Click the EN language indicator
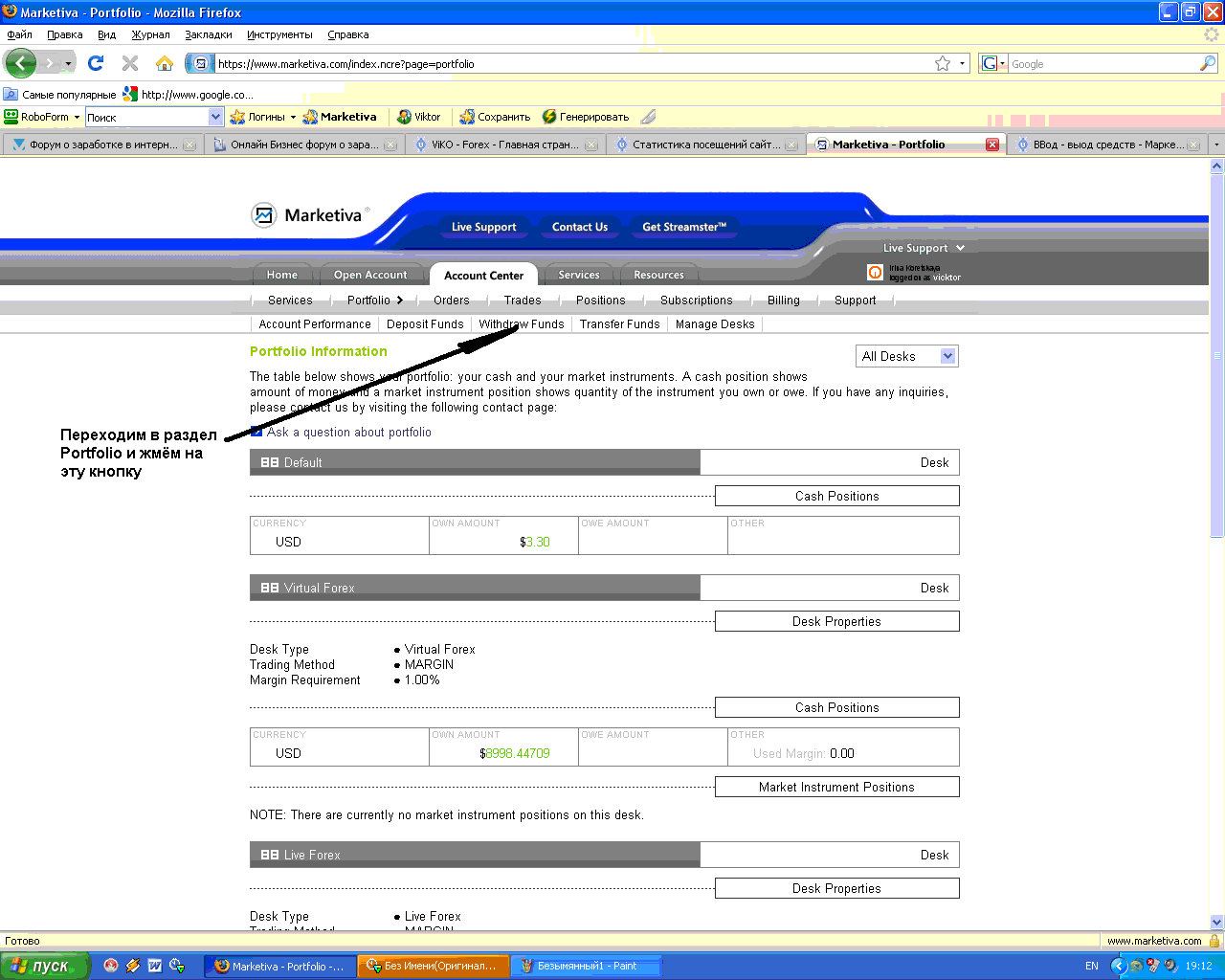 [1092, 966]
